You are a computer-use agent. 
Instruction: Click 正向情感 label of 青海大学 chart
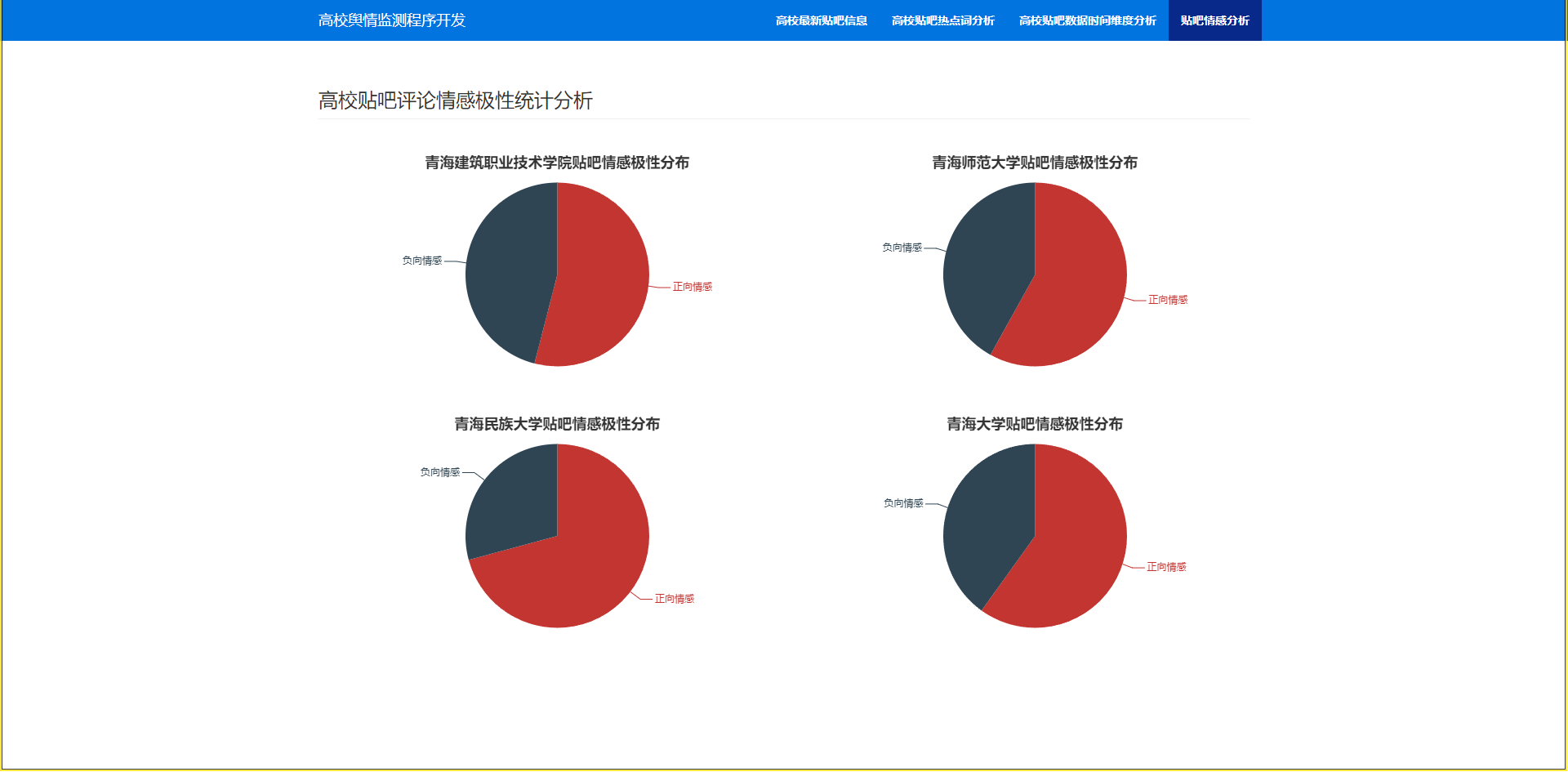(x=1166, y=567)
